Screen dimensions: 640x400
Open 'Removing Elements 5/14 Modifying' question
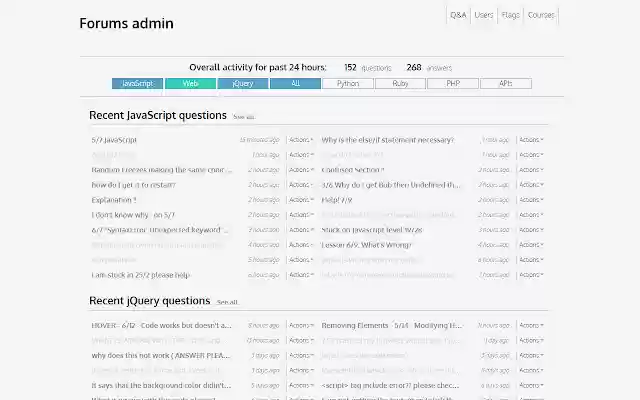392,326
